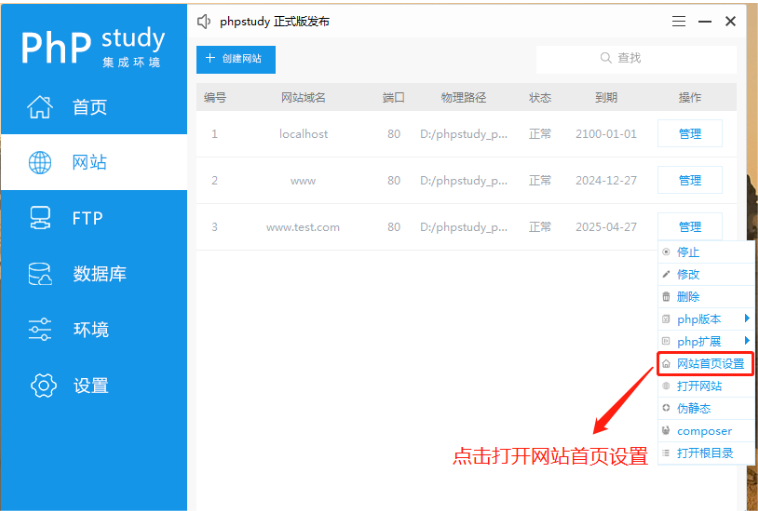Click the sliders icon next to 环境
The height and width of the screenshot is (511, 758).
tap(40, 329)
